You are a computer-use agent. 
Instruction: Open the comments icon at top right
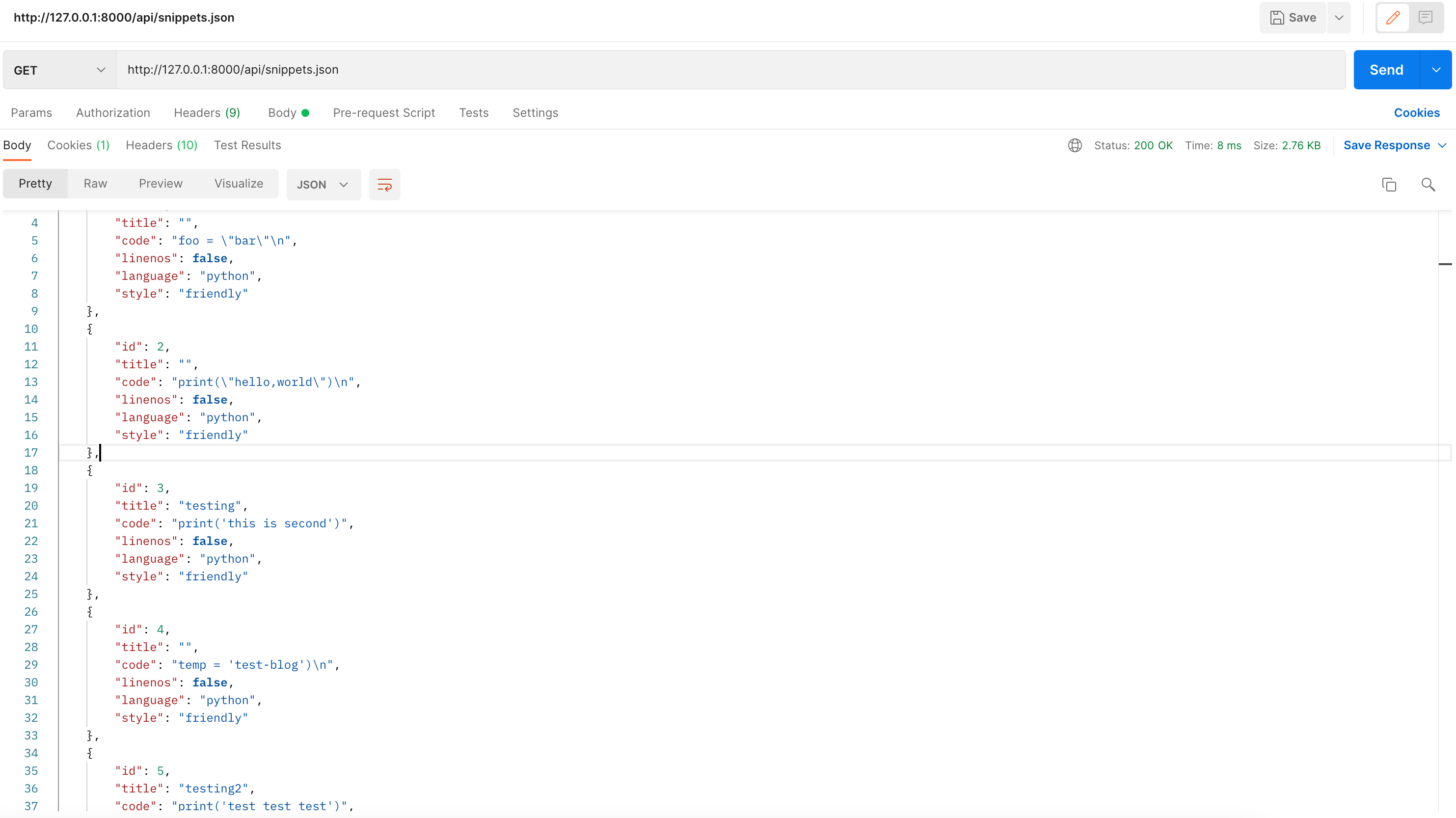click(1426, 18)
